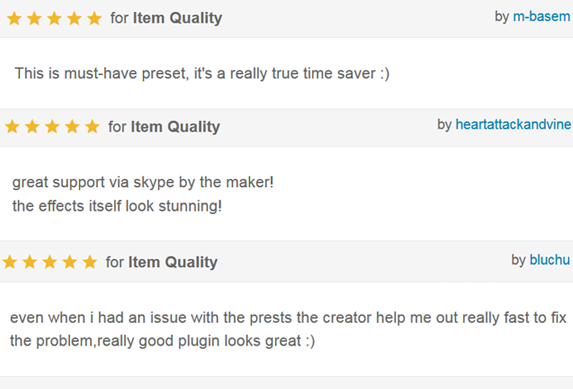Click the 'effects itself look stunning' line

click(x=117, y=206)
